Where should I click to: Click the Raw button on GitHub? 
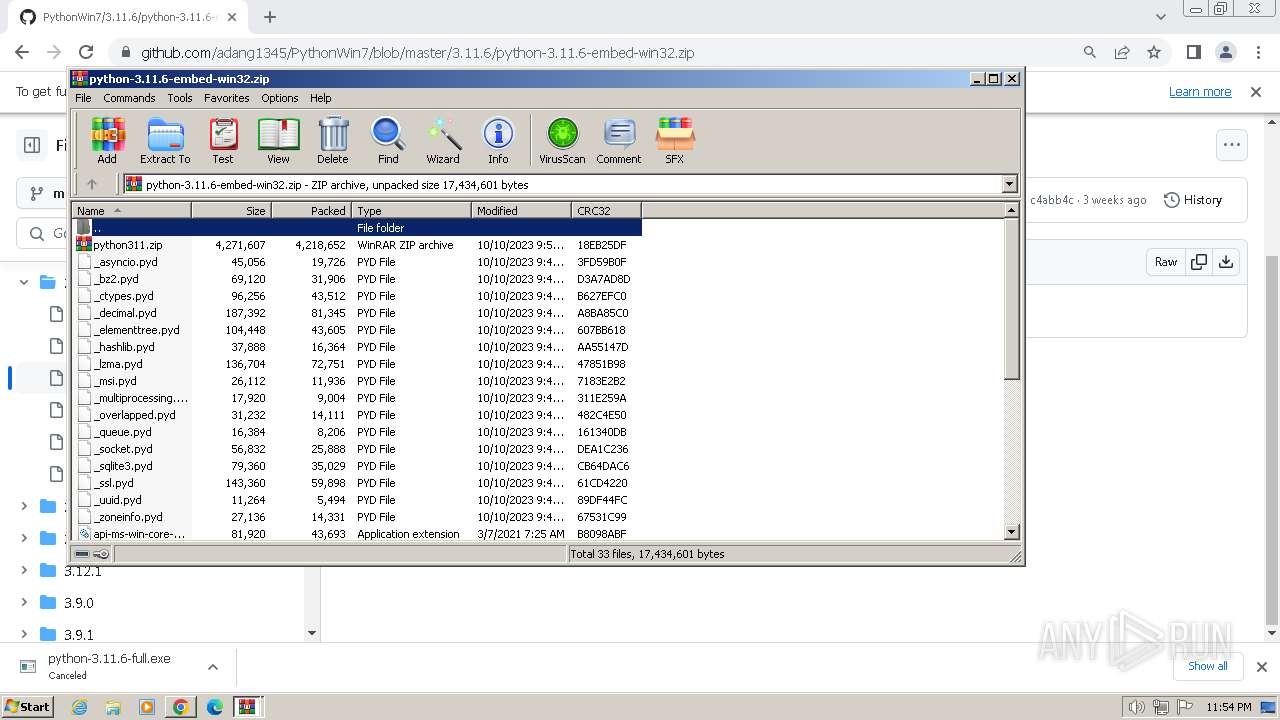coord(1166,262)
